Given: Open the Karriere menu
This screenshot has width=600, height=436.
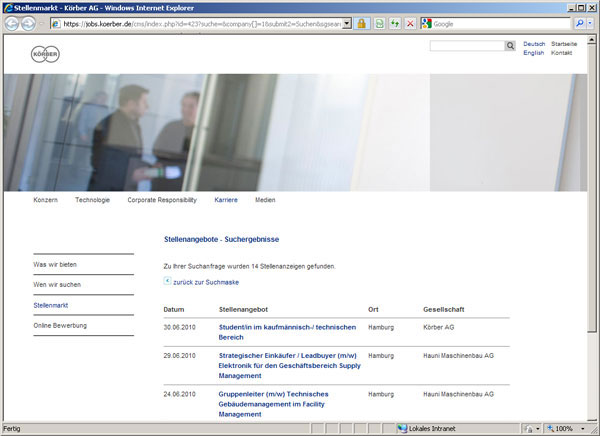Looking at the screenshot, I should pyautogui.click(x=226, y=200).
